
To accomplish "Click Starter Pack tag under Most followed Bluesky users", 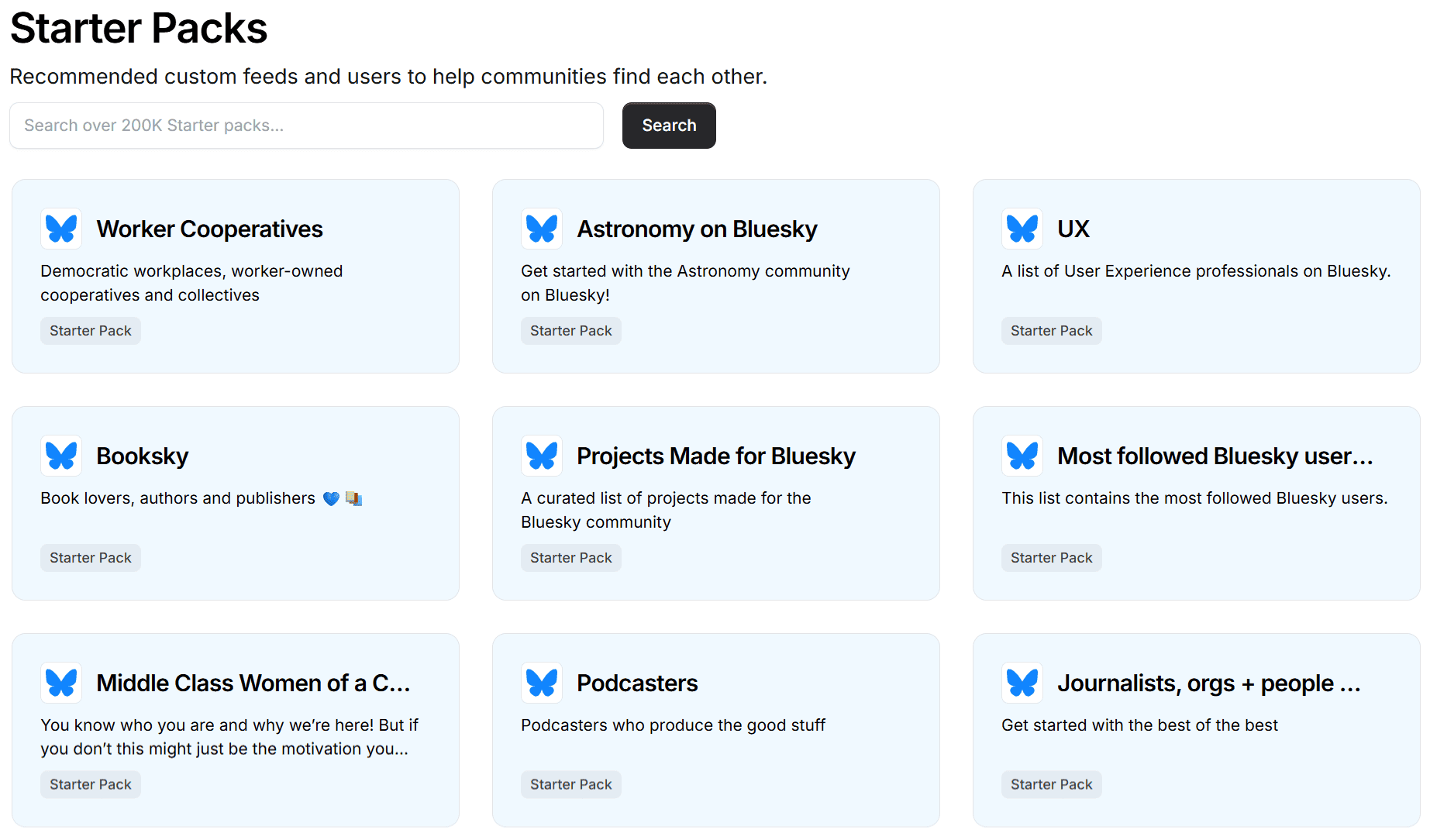I will 1052,558.
